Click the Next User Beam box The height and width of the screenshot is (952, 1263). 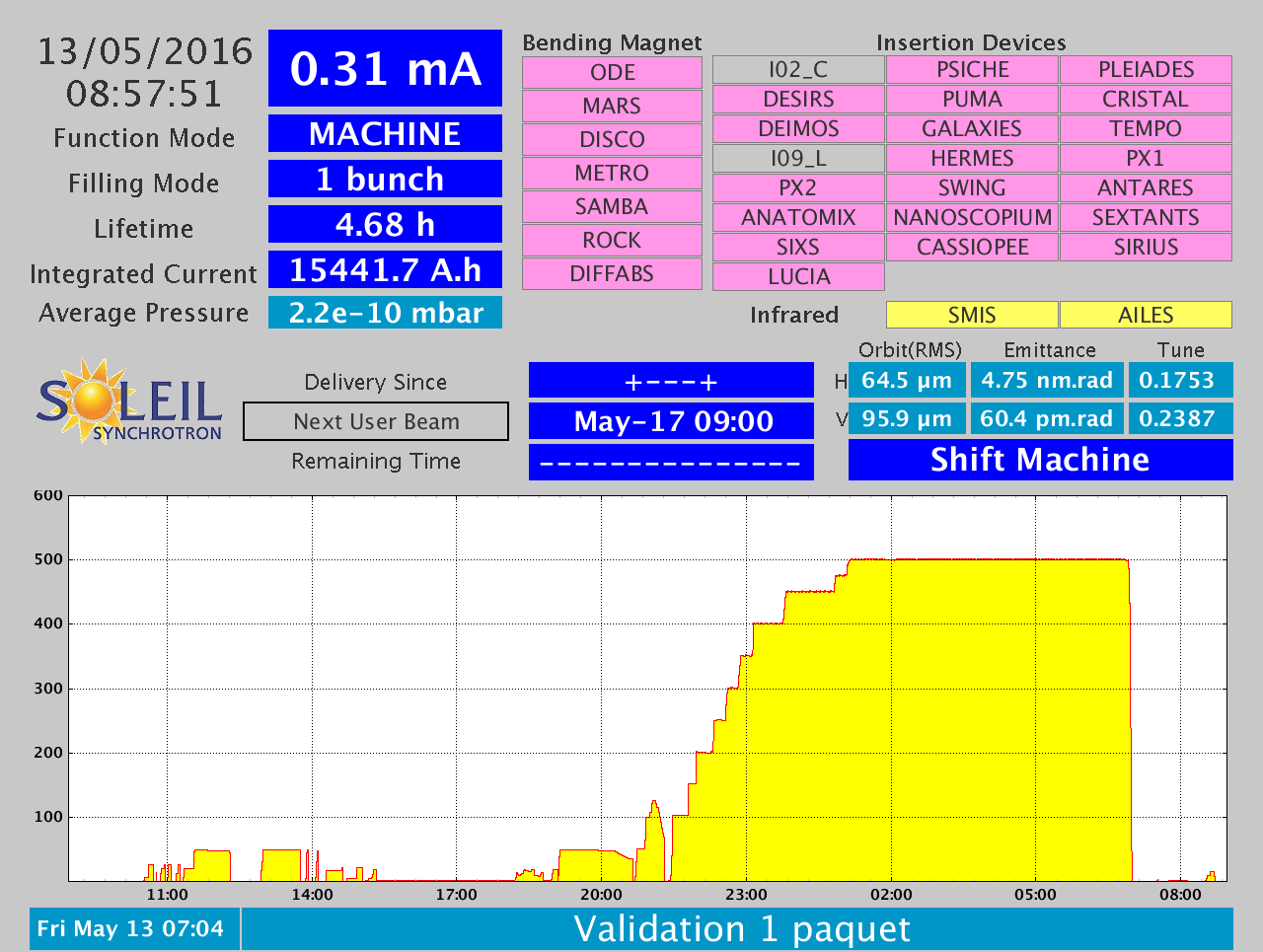click(376, 421)
